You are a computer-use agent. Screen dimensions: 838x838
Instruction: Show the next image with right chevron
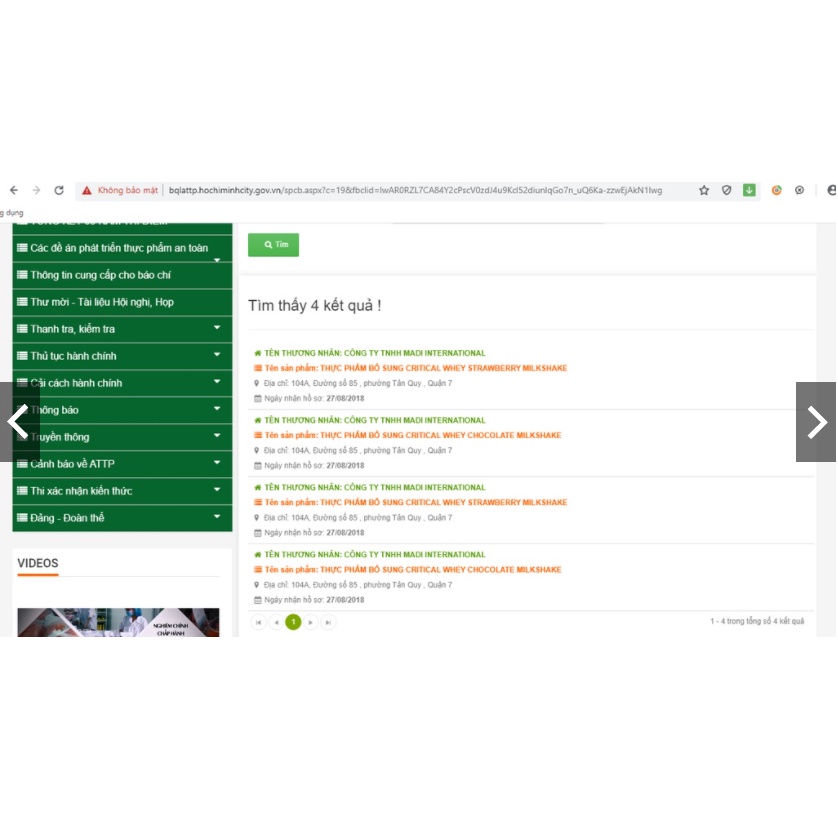[816, 422]
